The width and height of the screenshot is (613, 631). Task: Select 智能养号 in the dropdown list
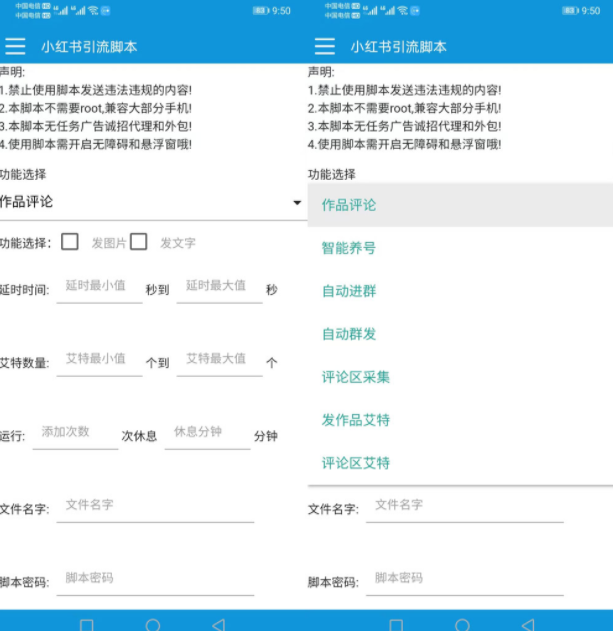point(460,248)
